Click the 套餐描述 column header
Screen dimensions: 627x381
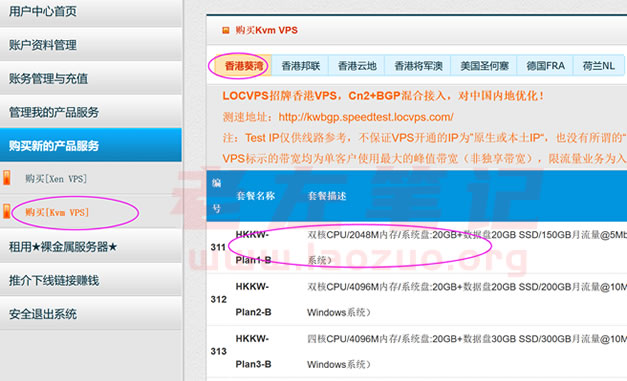[x=327, y=196]
